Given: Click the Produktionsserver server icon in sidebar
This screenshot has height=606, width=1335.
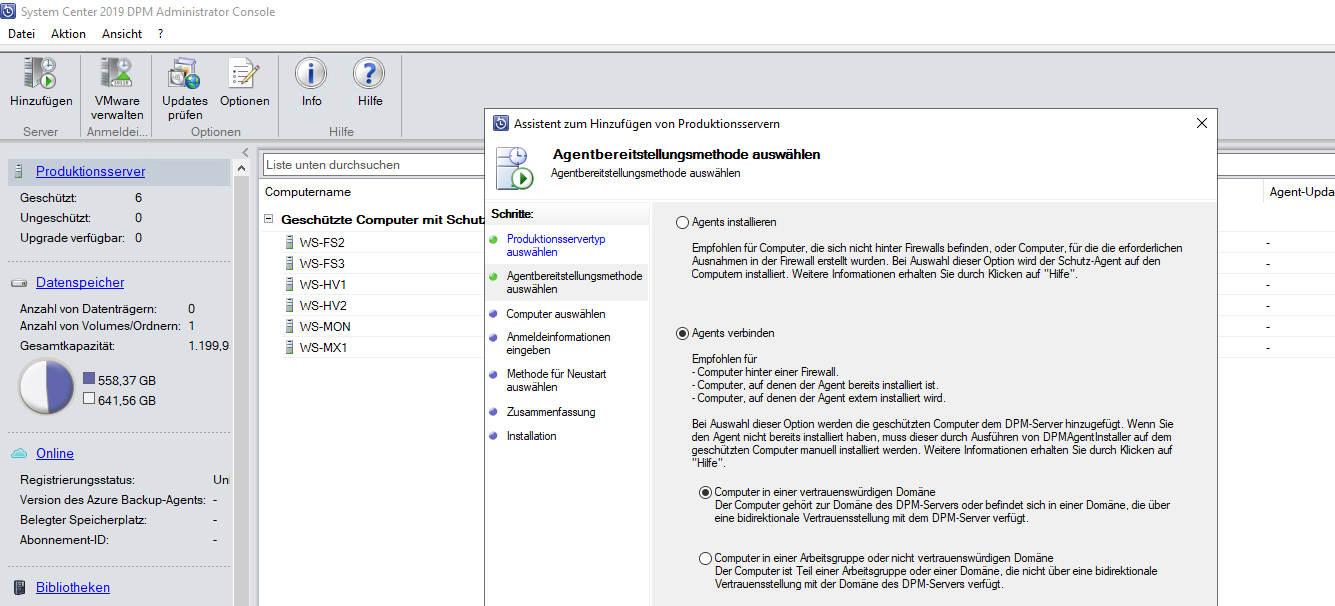Looking at the screenshot, I should tap(19, 172).
